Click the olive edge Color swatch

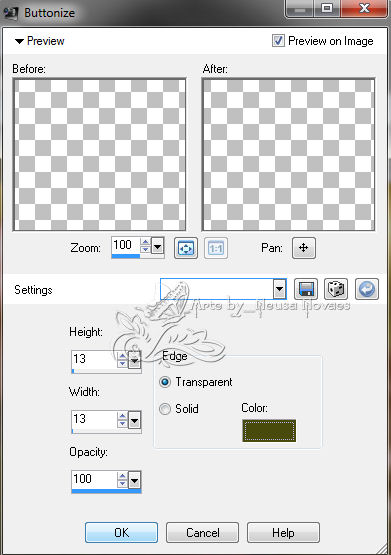click(x=269, y=430)
